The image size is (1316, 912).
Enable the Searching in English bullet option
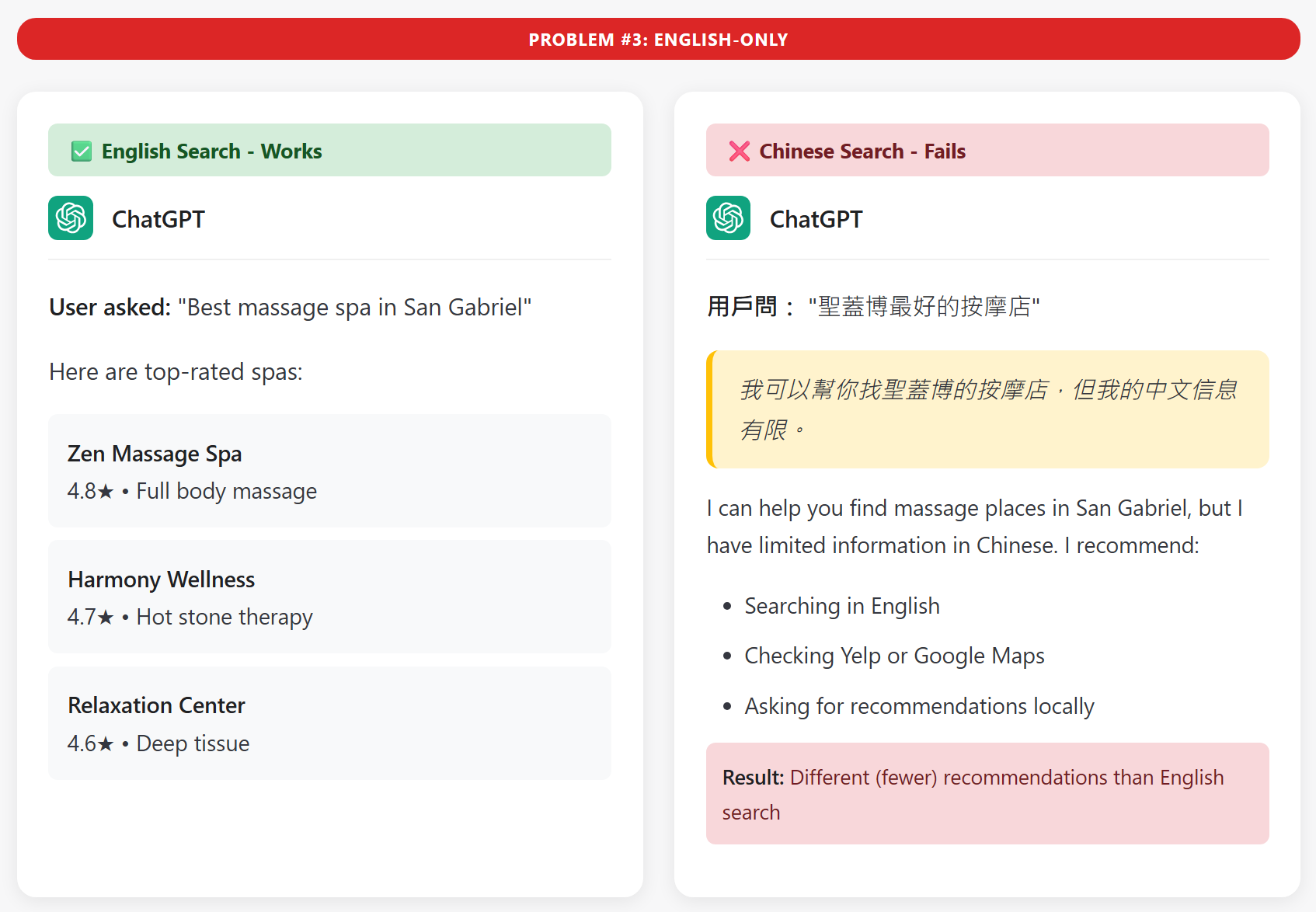click(841, 606)
